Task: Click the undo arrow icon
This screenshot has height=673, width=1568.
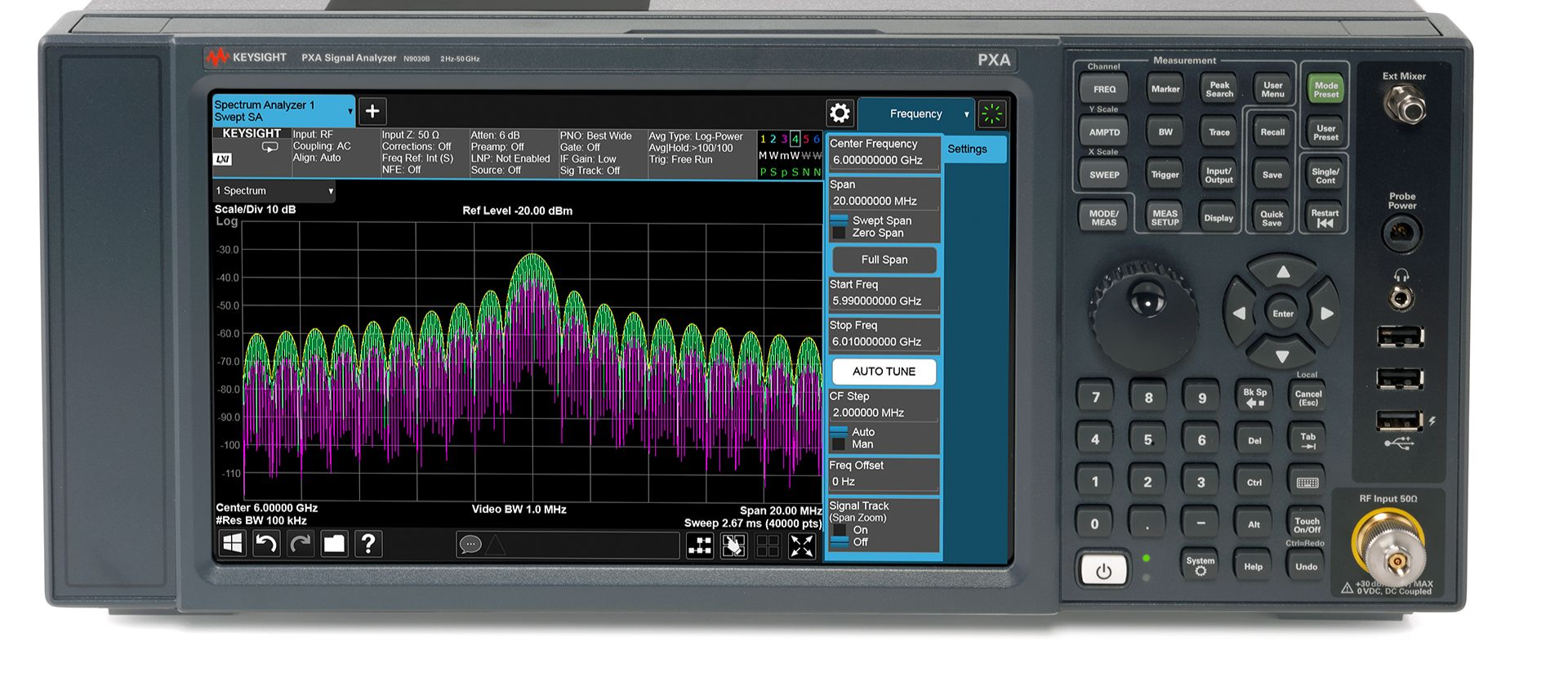Action: pos(266,544)
